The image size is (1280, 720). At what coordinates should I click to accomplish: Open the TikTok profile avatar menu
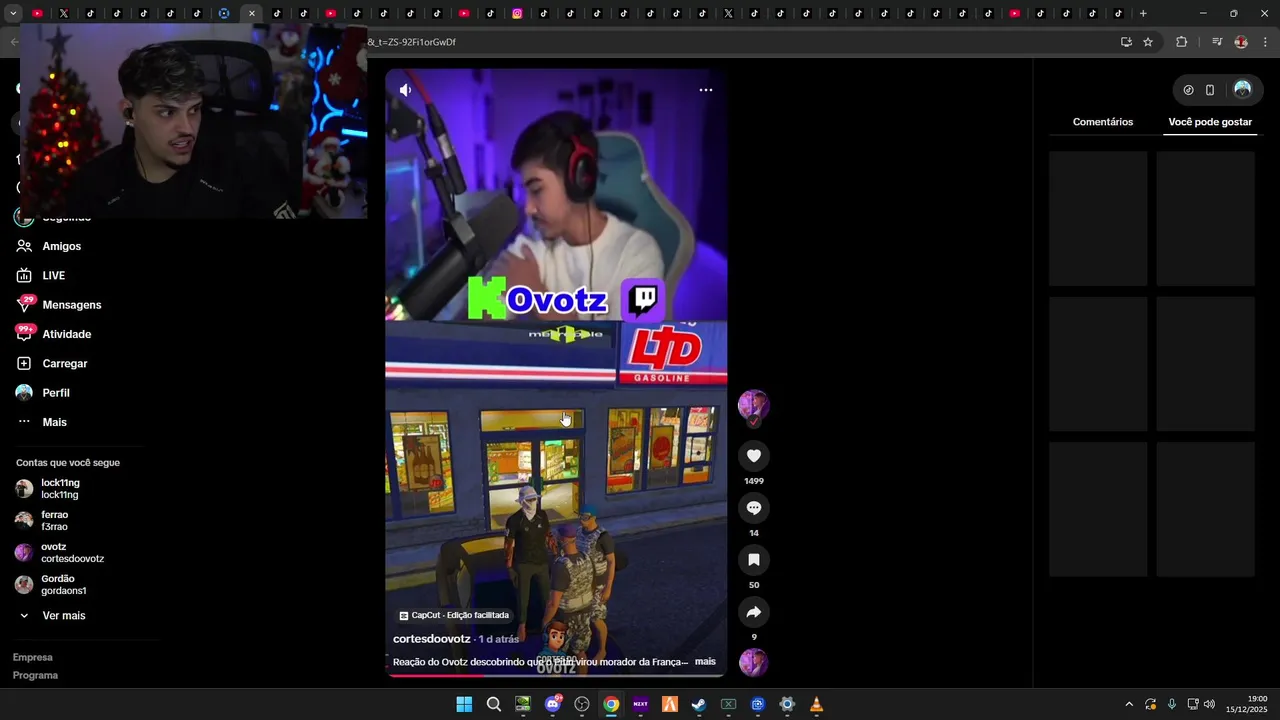click(1242, 90)
